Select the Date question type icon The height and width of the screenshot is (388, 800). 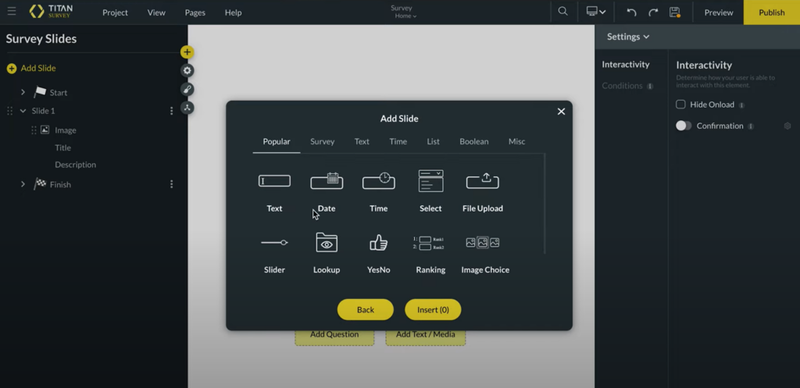tap(327, 181)
